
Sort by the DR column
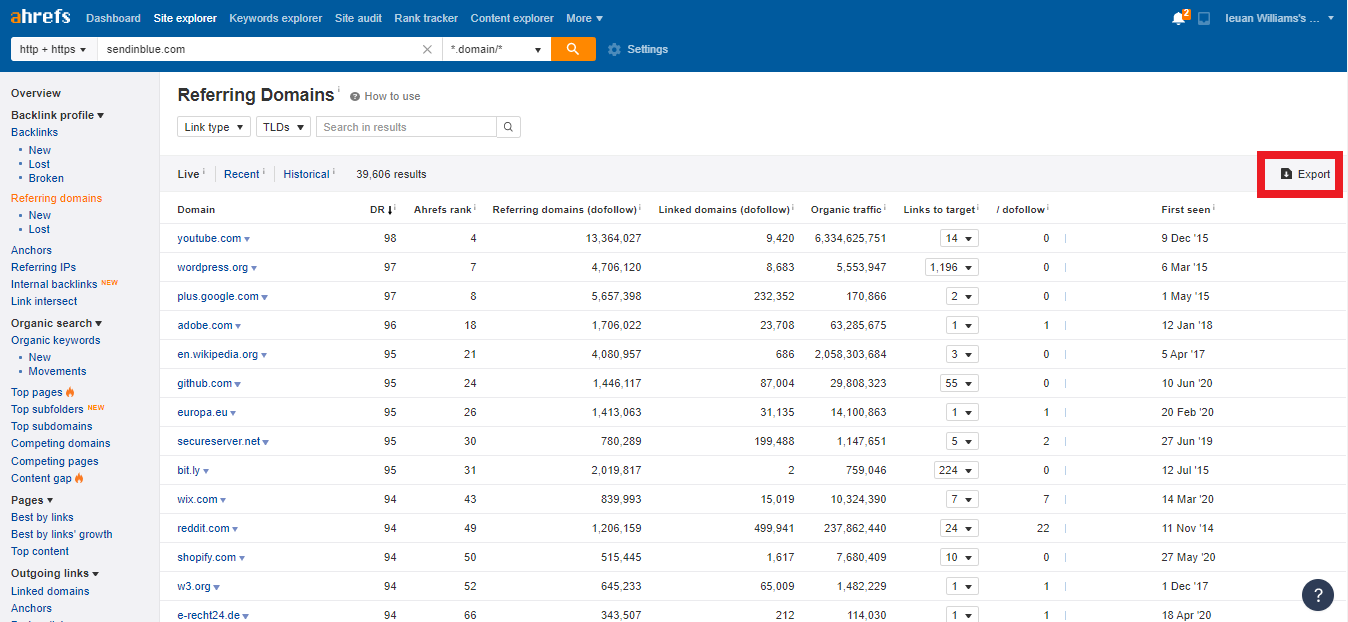[381, 210]
